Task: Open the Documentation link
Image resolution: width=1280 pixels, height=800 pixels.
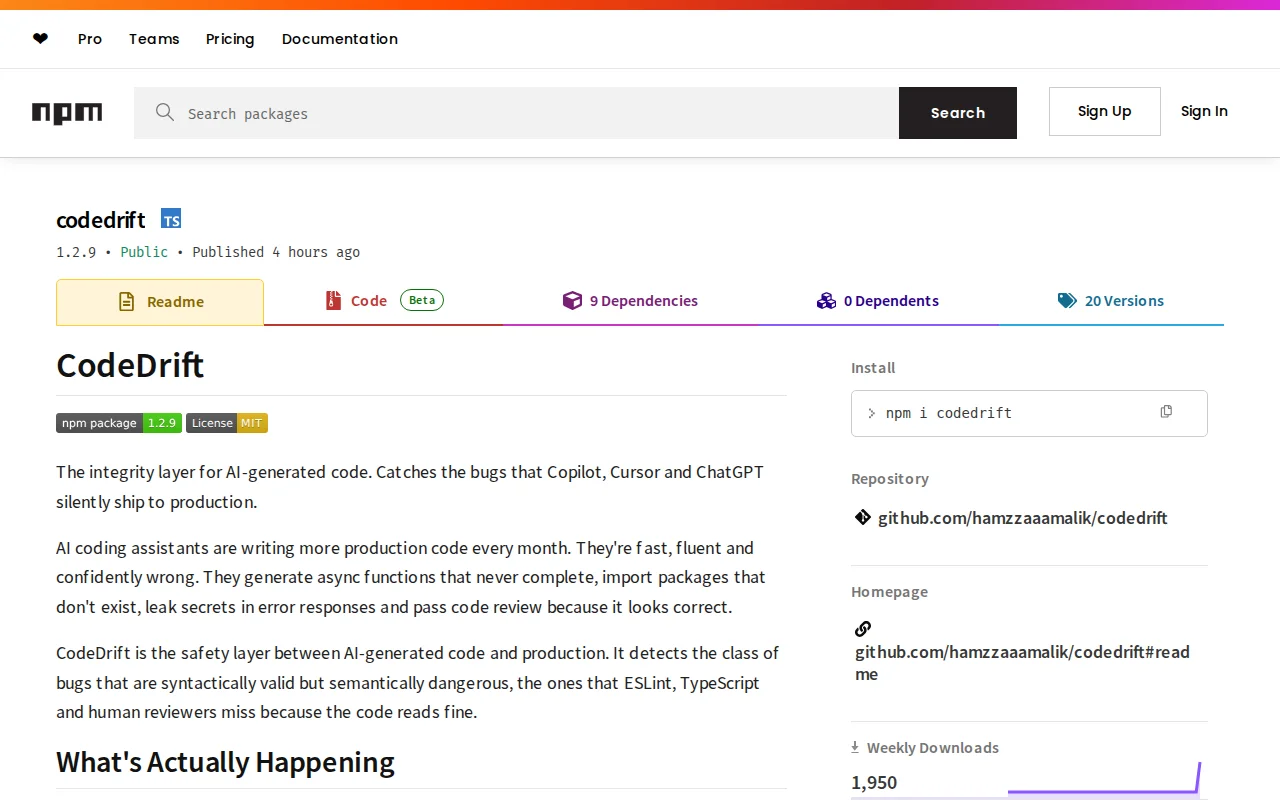Action: [x=340, y=39]
